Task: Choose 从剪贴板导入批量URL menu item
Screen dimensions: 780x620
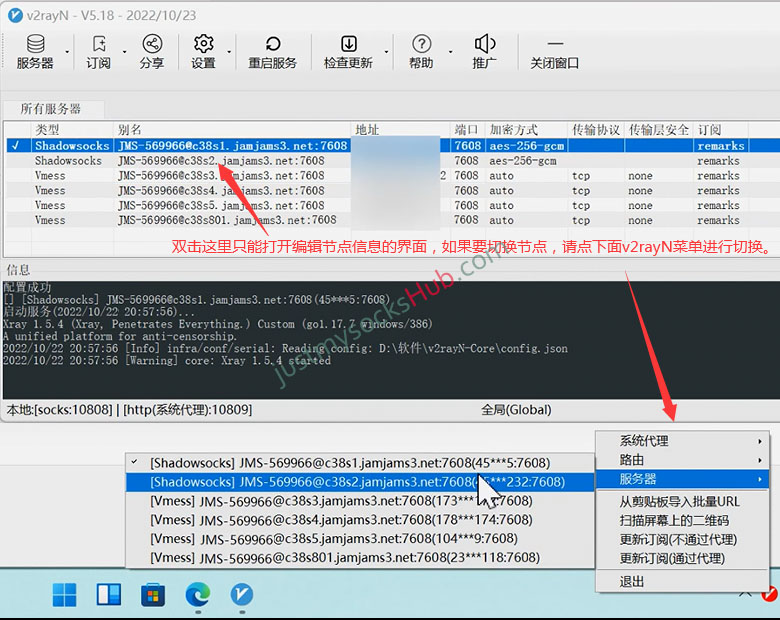Action: pos(682,502)
